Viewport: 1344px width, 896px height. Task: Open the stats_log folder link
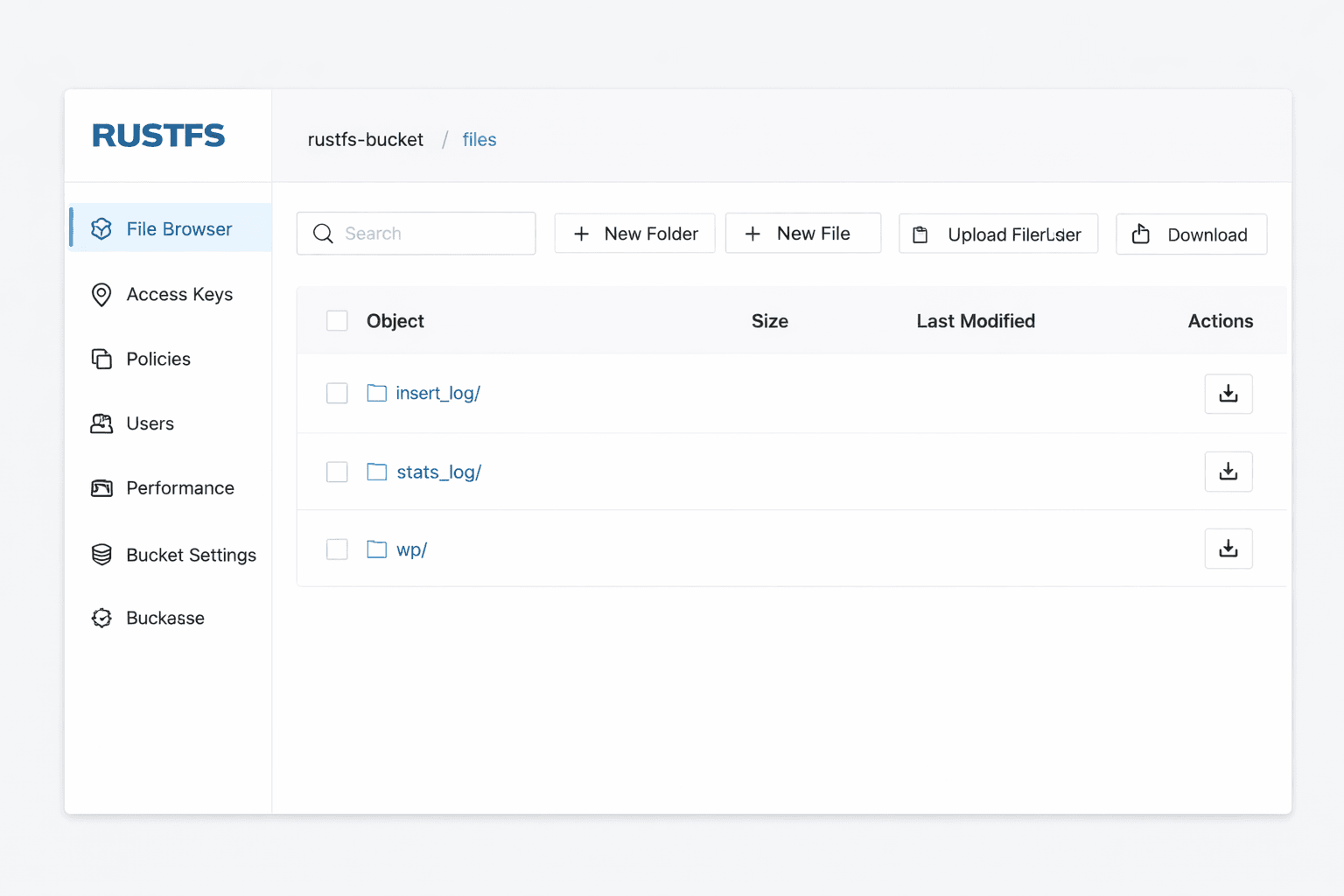pos(438,472)
